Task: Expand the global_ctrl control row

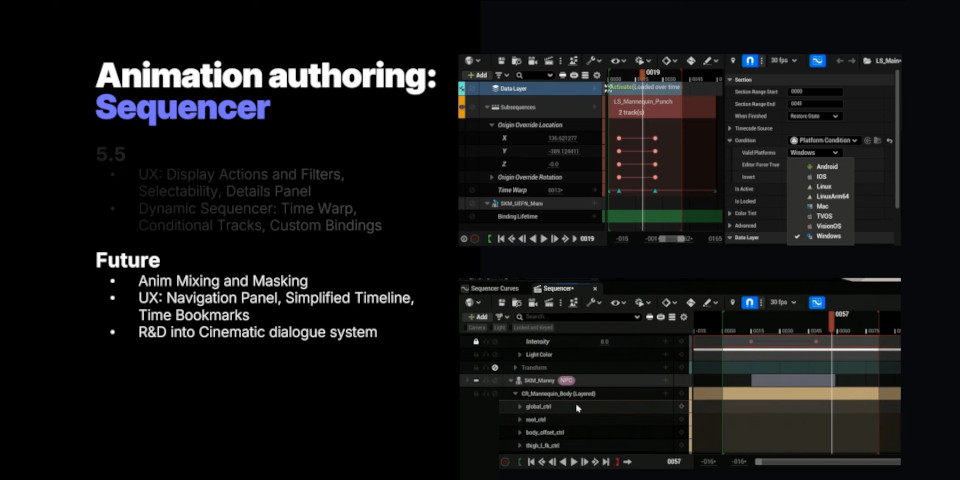Action: click(x=519, y=407)
